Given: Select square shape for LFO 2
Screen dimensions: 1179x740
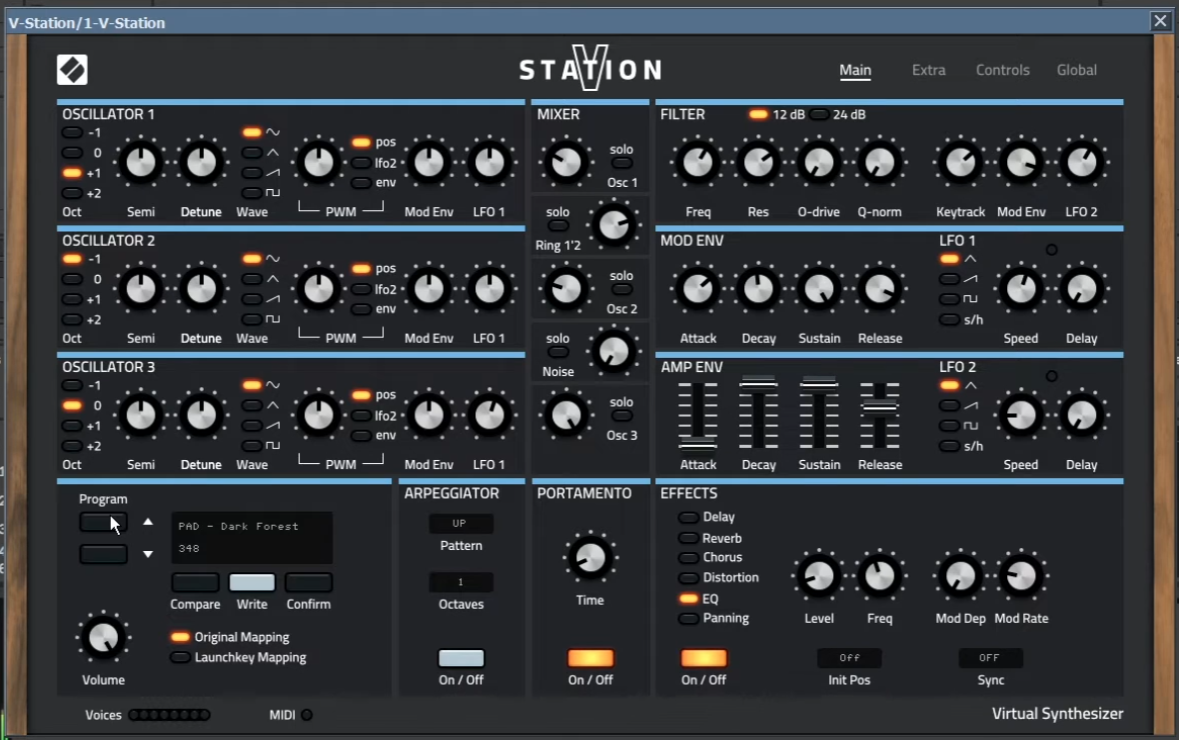Looking at the screenshot, I should click(950, 426).
